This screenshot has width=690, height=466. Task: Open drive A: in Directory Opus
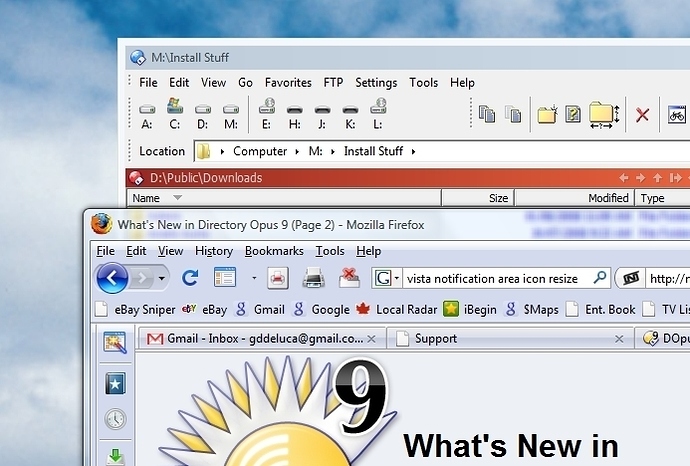[x=147, y=115]
